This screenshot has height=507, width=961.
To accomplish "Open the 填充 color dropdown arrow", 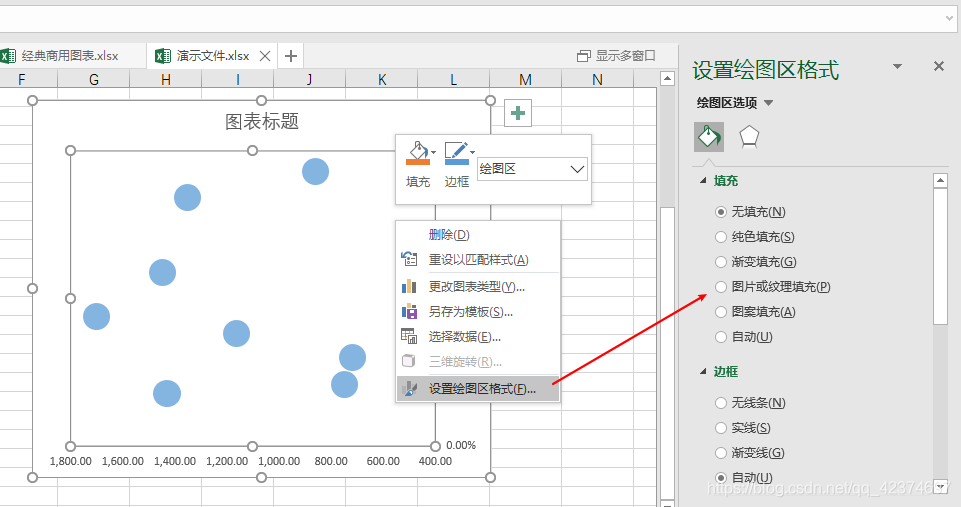I will [x=433, y=152].
